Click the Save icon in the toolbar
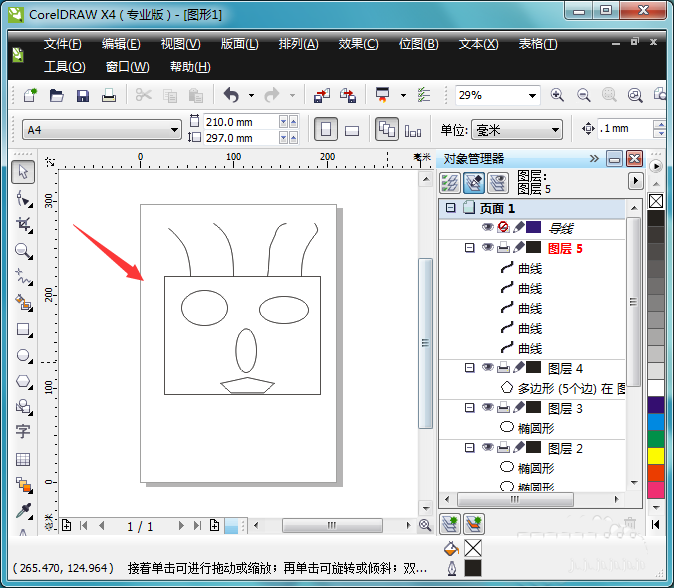This screenshot has width=674, height=588. (x=83, y=95)
